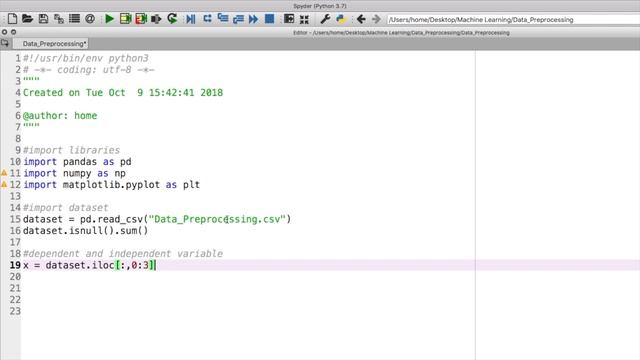Image resolution: width=640 pixels, height=360 pixels.
Task: Open the file list icon in toolbar
Action: click(74, 19)
